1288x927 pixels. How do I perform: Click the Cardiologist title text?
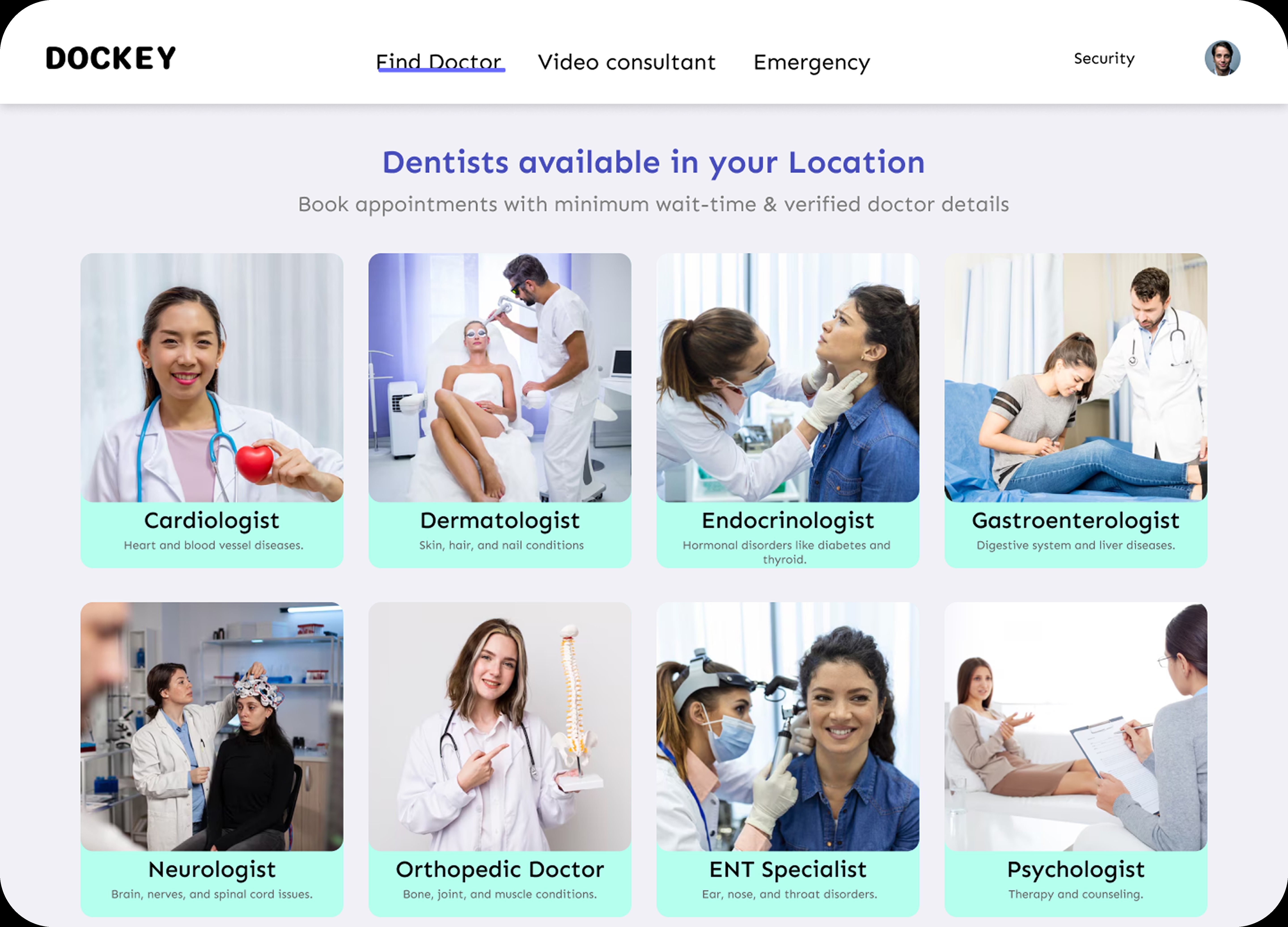[212, 520]
